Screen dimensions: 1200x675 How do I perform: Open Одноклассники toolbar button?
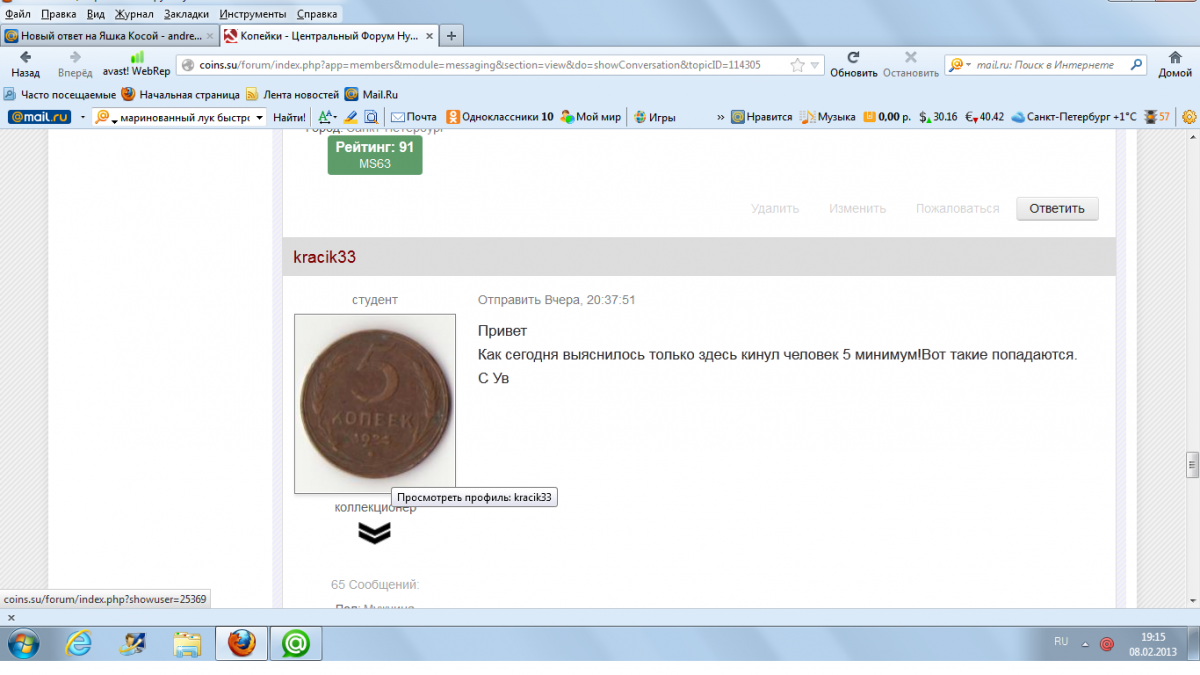(499, 117)
